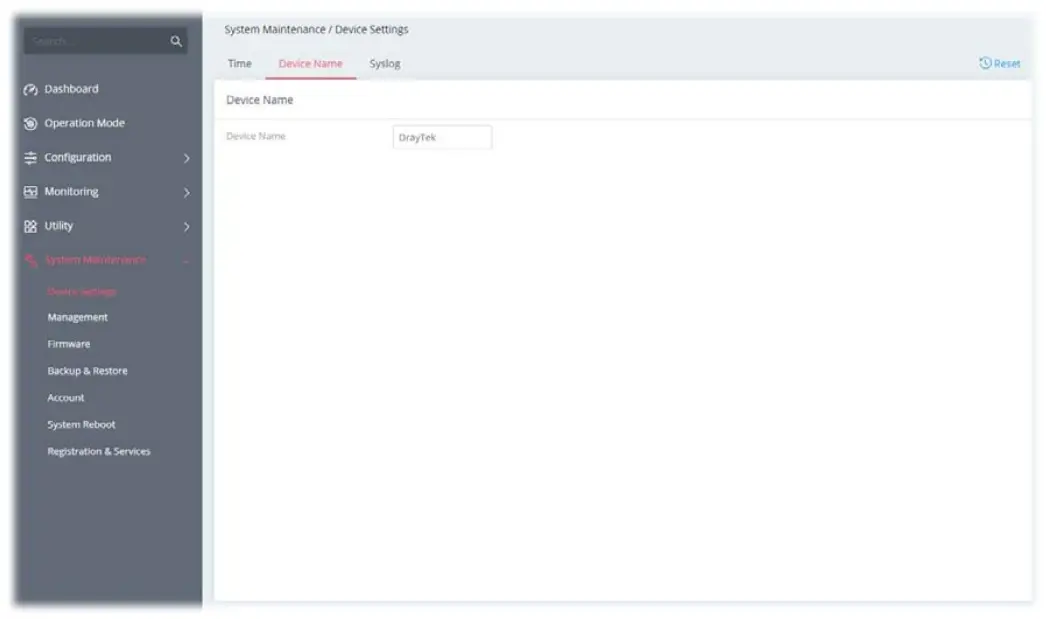
Task: Click the Operation Mode icon
Action: 31,123
